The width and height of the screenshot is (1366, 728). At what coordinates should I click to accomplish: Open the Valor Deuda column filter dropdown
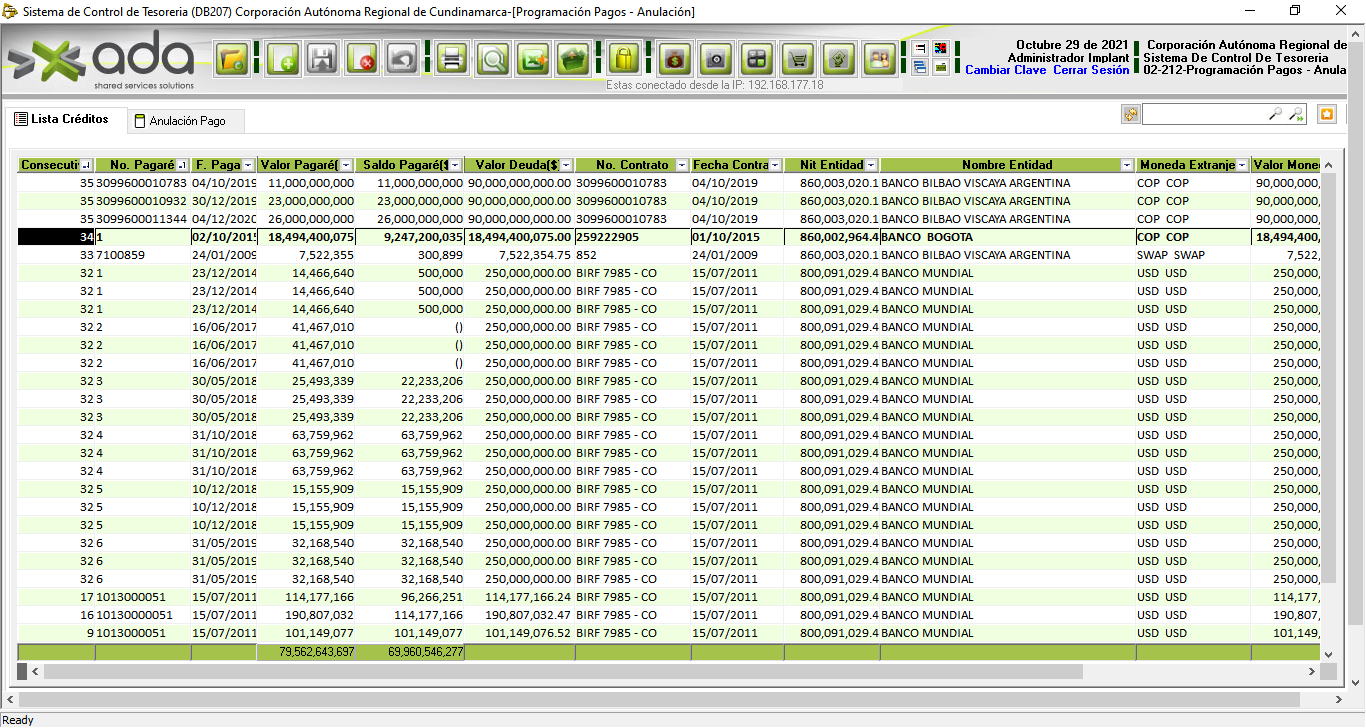(x=566, y=165)
